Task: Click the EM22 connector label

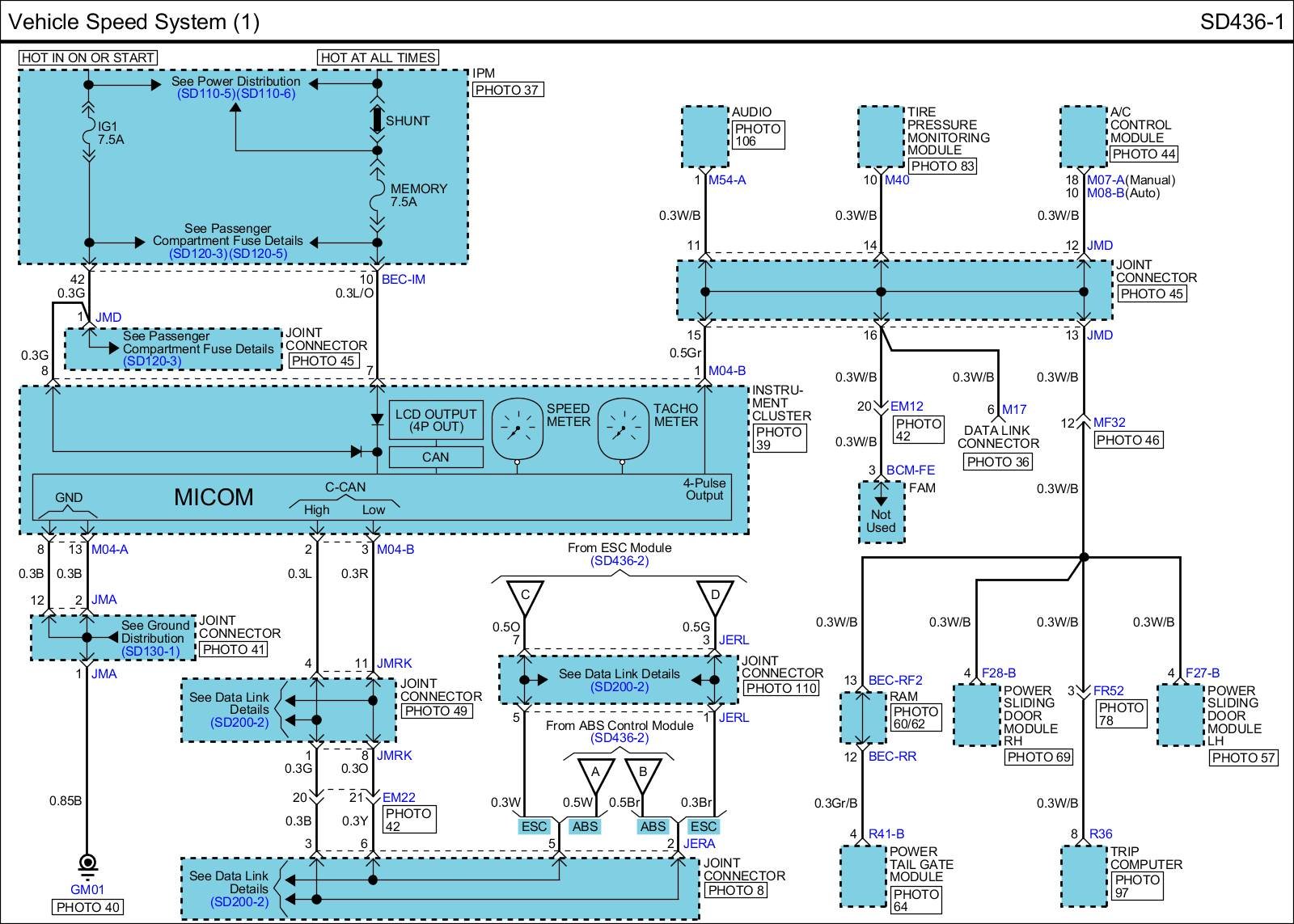Action: [x=400, y=798]
